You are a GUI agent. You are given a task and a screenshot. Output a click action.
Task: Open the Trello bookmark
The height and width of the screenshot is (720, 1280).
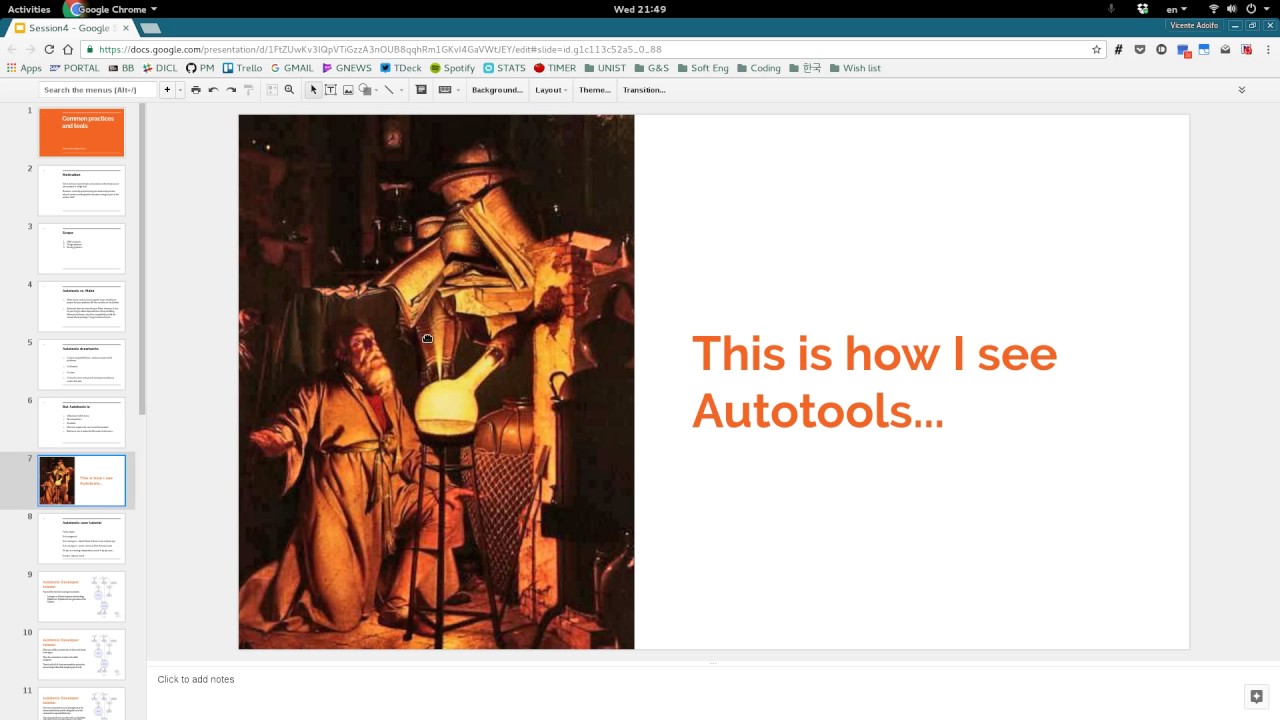242,68
